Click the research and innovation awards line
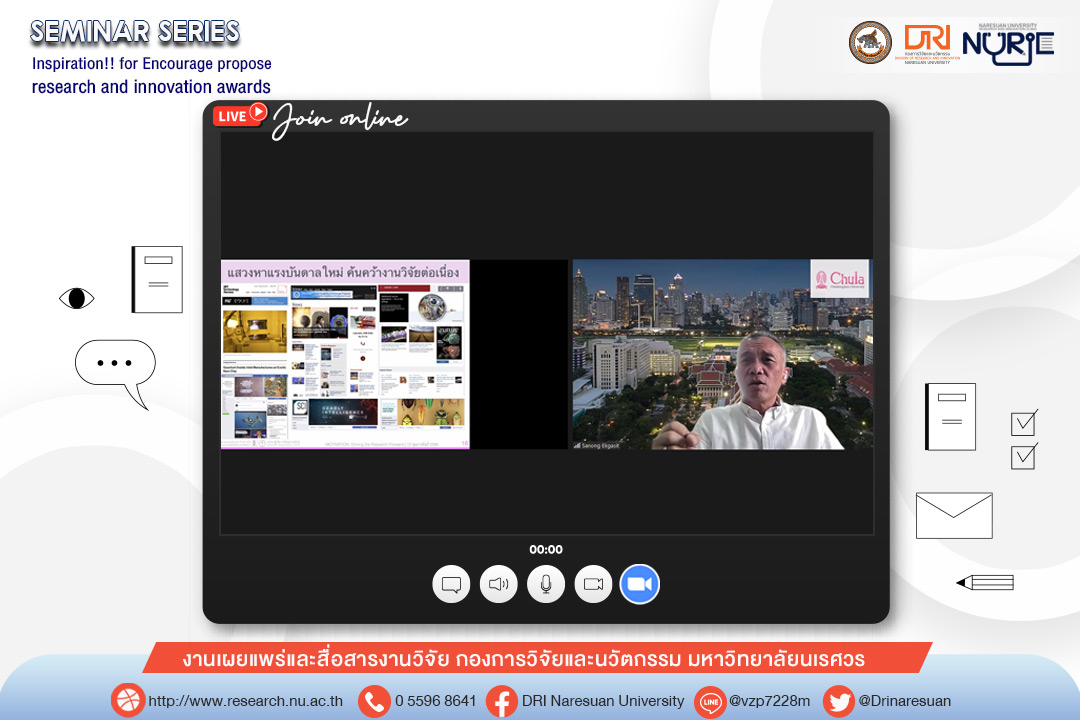The height and width of the screenshot is (720, 1080). (151, 87)
